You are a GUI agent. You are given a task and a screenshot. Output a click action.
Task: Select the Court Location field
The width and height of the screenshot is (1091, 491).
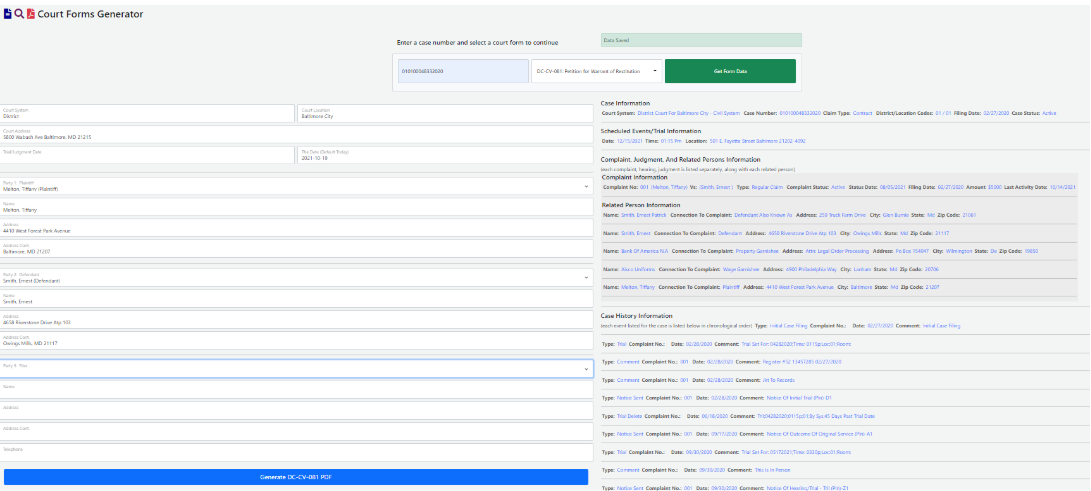click(x=444, y=113)
